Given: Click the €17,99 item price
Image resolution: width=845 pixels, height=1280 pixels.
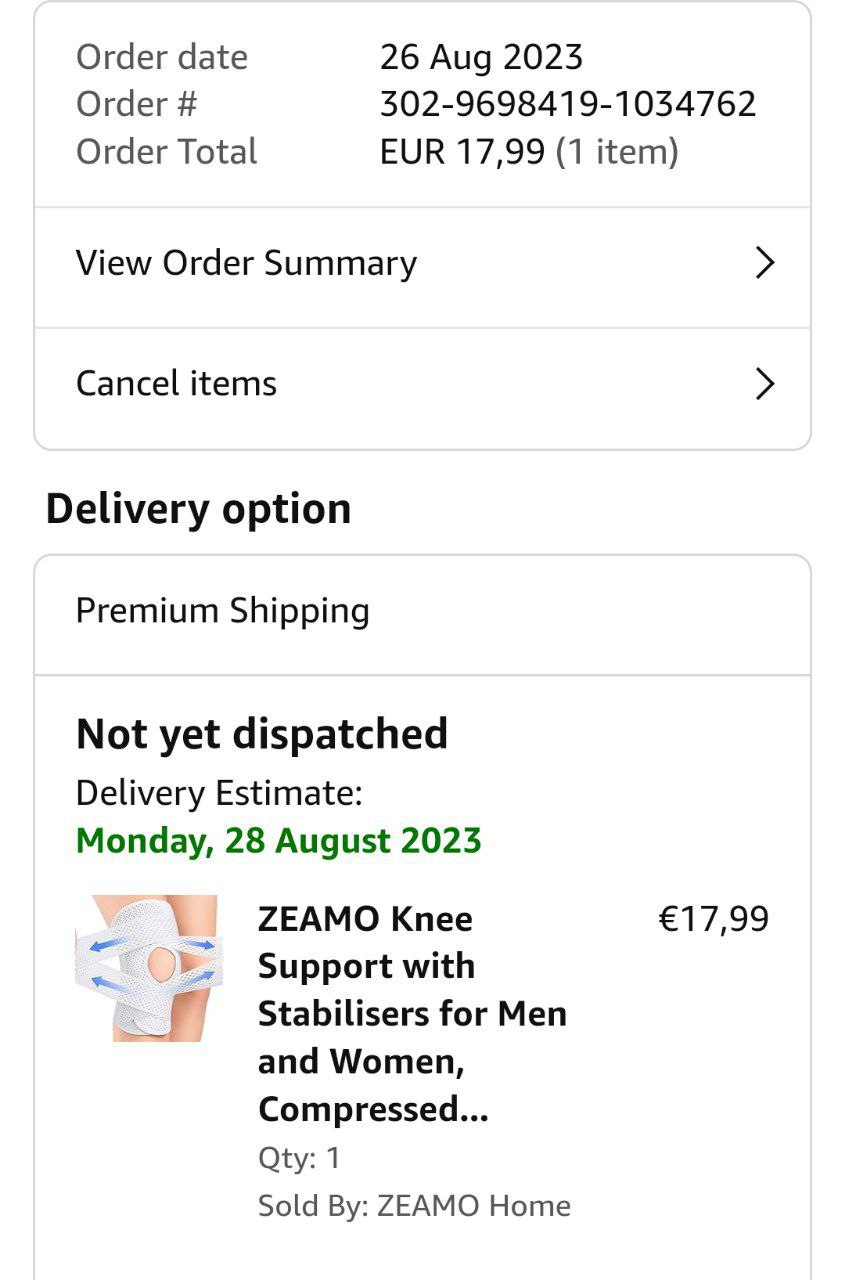Looking at the screenshot, I should [x=713, y=919].
